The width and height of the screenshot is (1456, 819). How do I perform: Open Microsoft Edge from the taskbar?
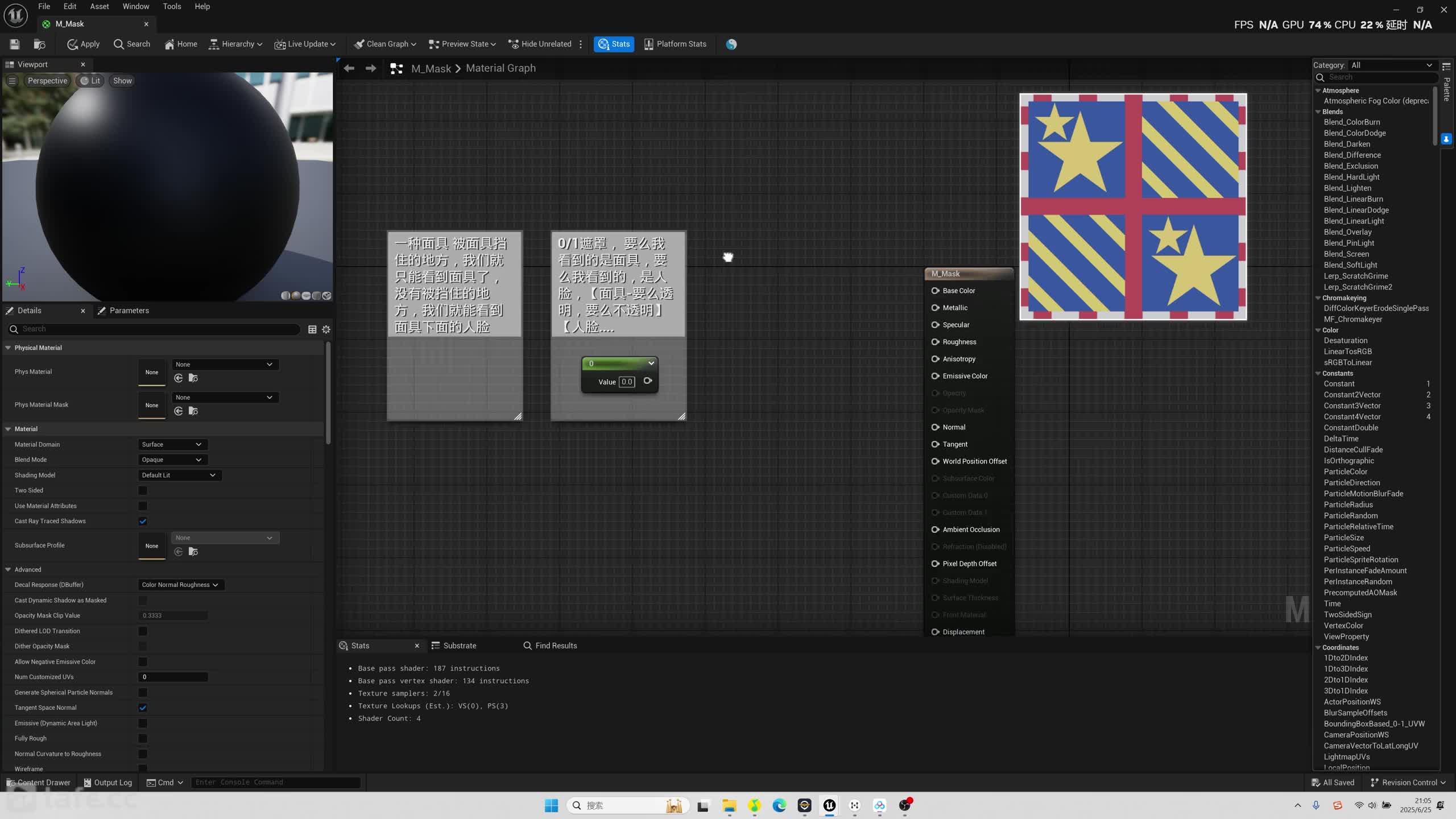pos(779,805)
